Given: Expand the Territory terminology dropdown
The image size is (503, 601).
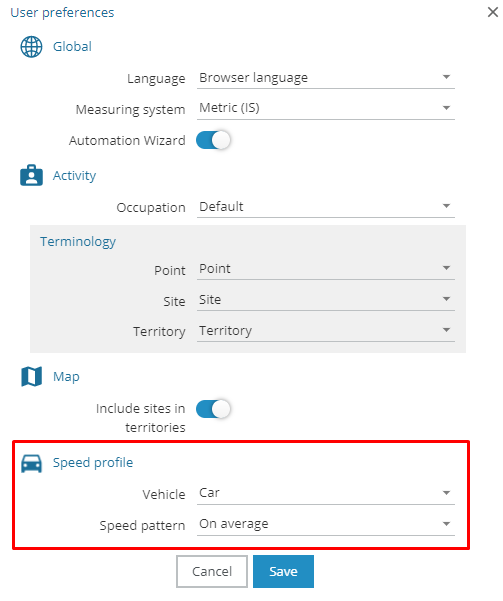Looking at the screenshot, I should pos(326,331).
